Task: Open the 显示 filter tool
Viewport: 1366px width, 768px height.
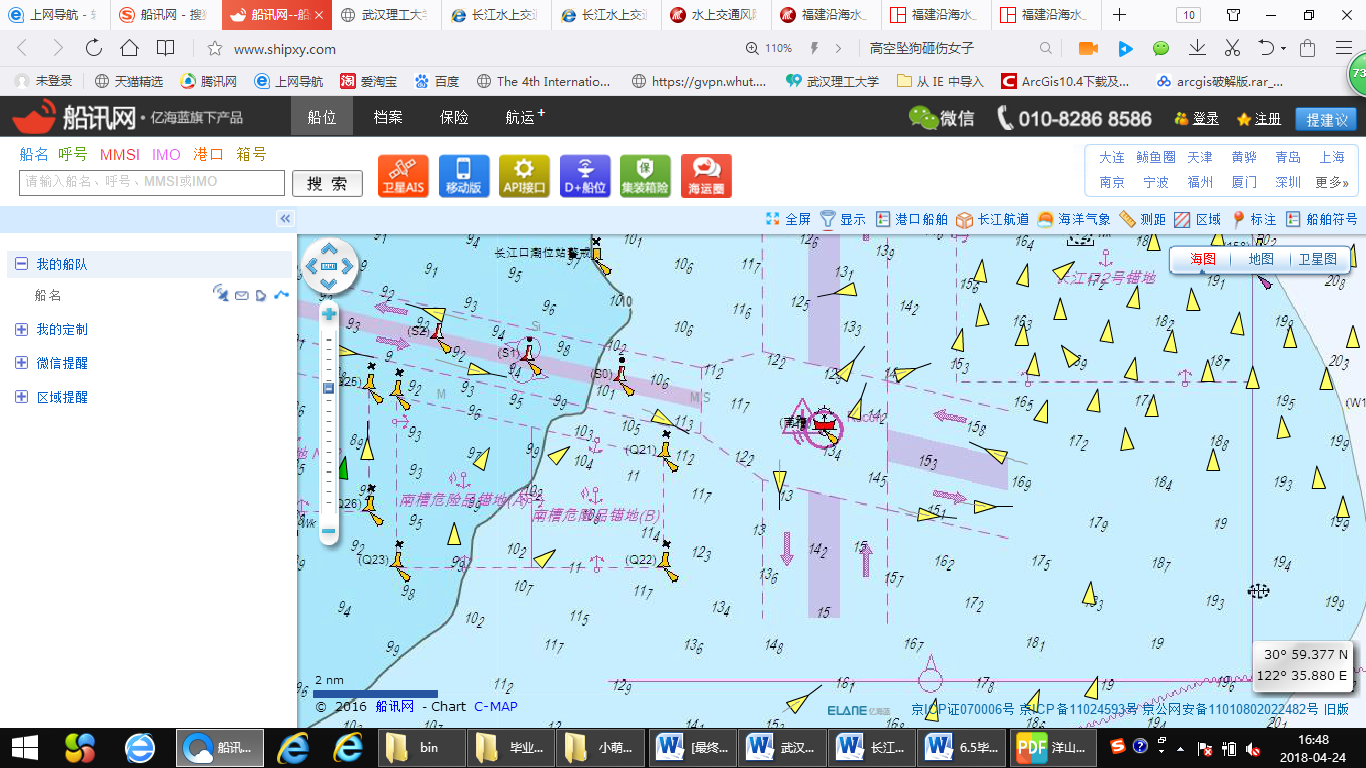Action: (x=843, y=219)
